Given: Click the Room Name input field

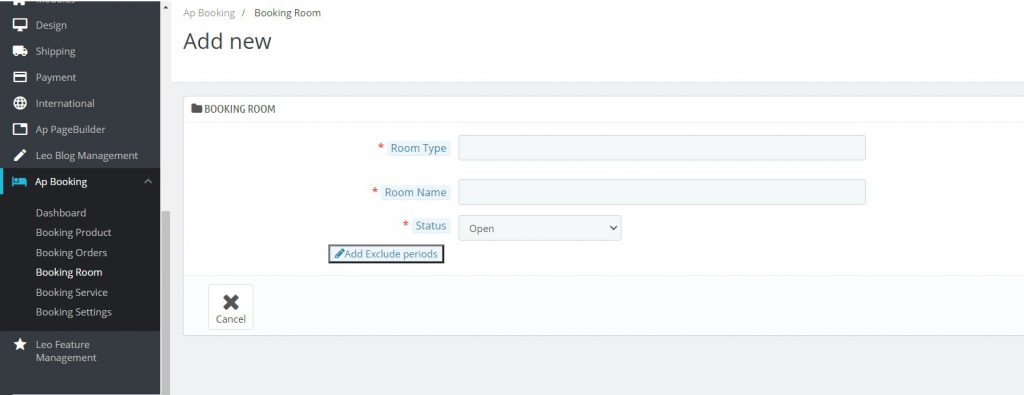Looking at the screenshot, I should pyautogui.click(x=662, y=192).
